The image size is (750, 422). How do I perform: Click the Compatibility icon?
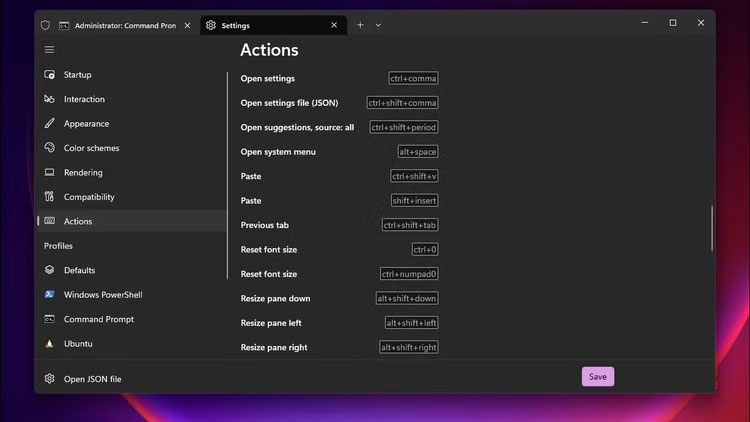49,196
